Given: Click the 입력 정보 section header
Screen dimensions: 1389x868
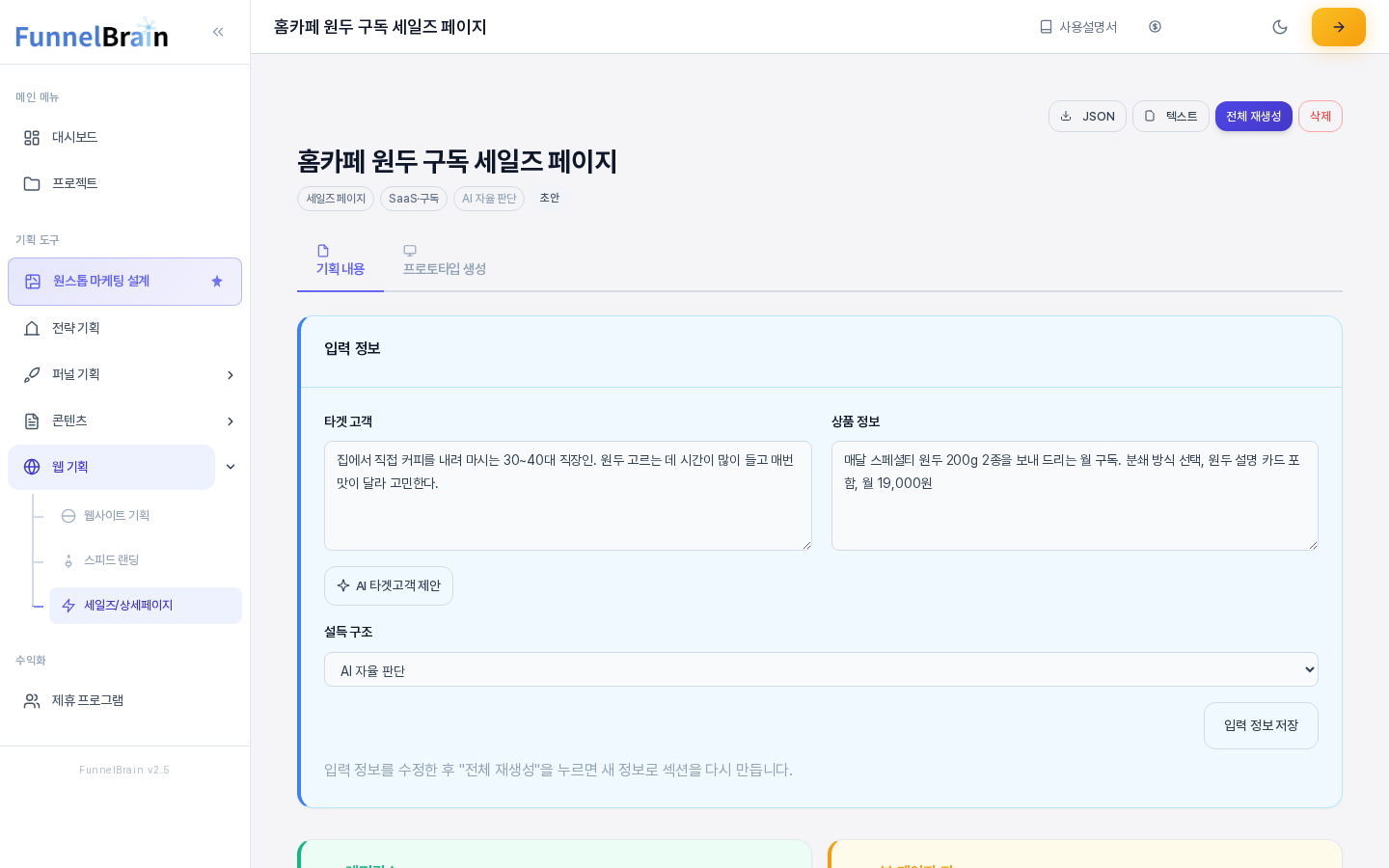Looking at the screenshot, I should tap(352, 348).
